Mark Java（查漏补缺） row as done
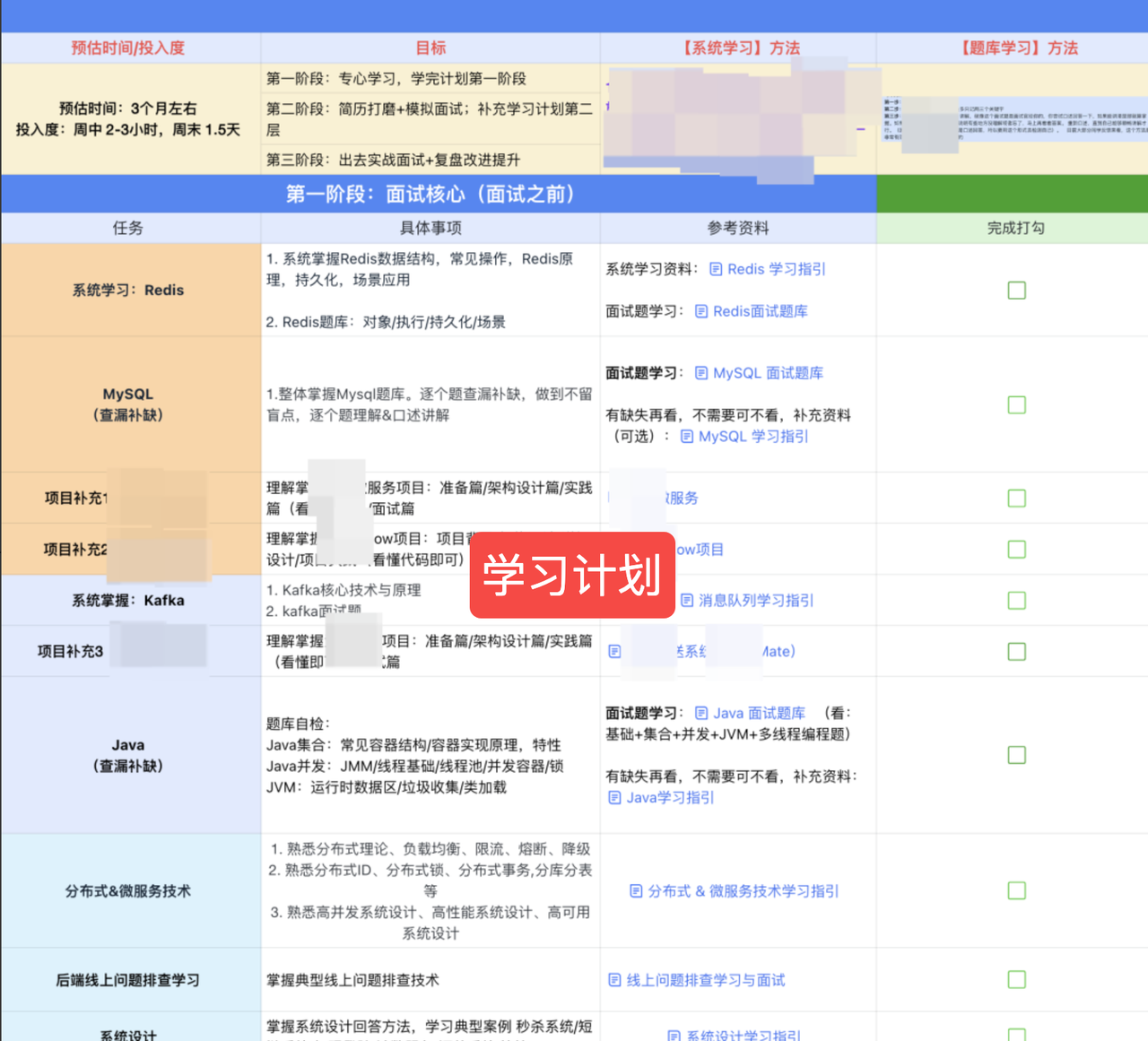The height and width of the screenshot is (1041, 1148). pyautogui.click(x=1016, y=755)
